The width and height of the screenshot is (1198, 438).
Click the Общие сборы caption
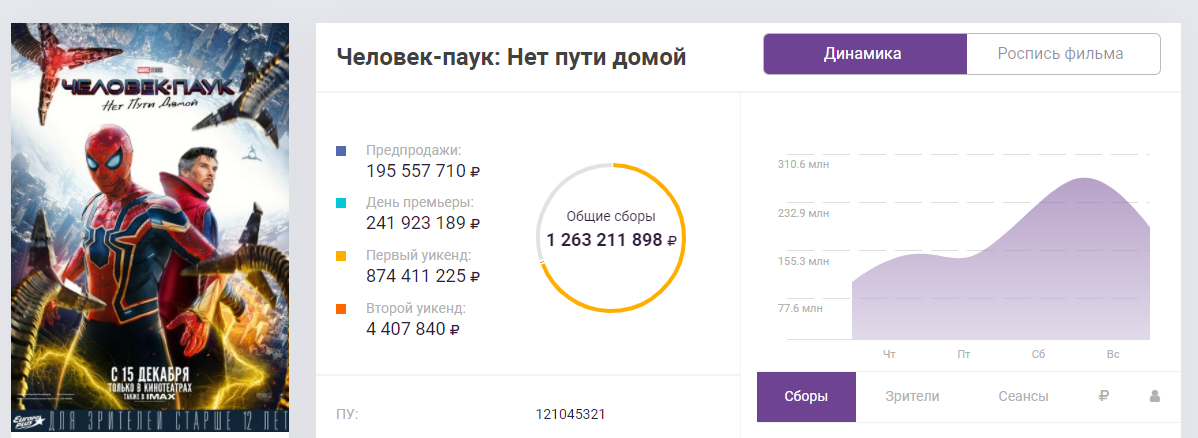[611, 216]
